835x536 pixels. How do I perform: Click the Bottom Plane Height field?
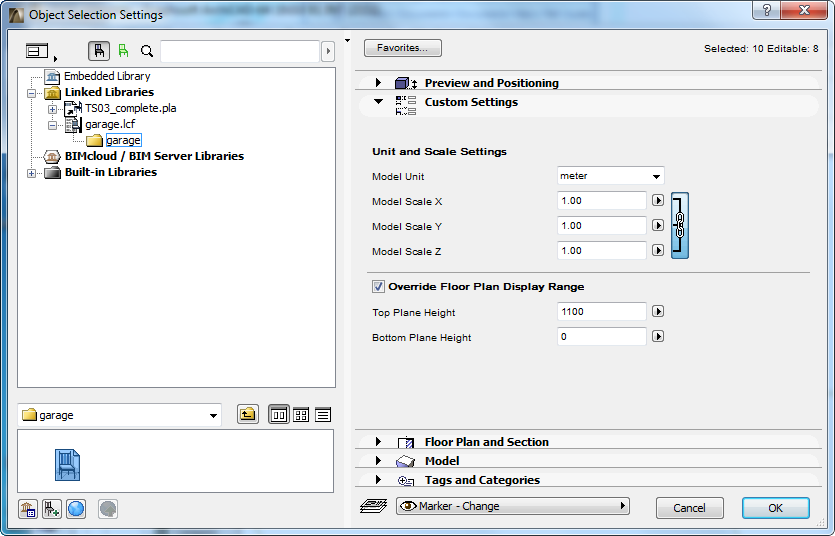(602, 336)
